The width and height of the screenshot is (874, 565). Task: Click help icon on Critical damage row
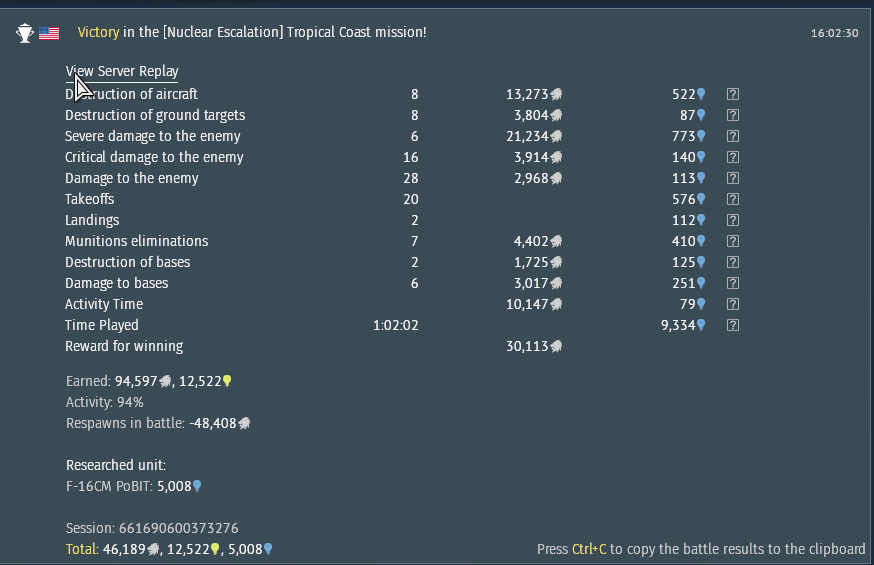point(733,157)
